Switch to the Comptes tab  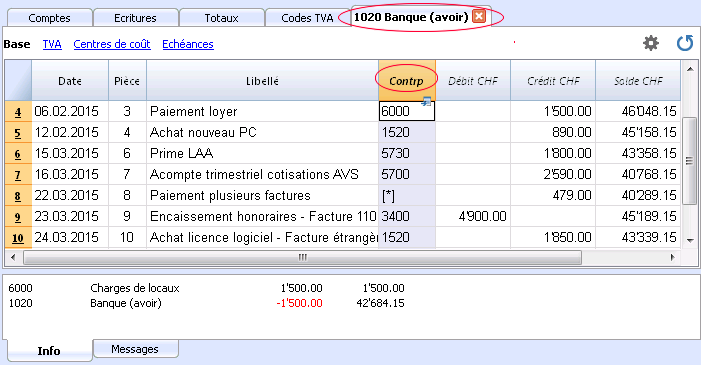click(x=50, y=18)
